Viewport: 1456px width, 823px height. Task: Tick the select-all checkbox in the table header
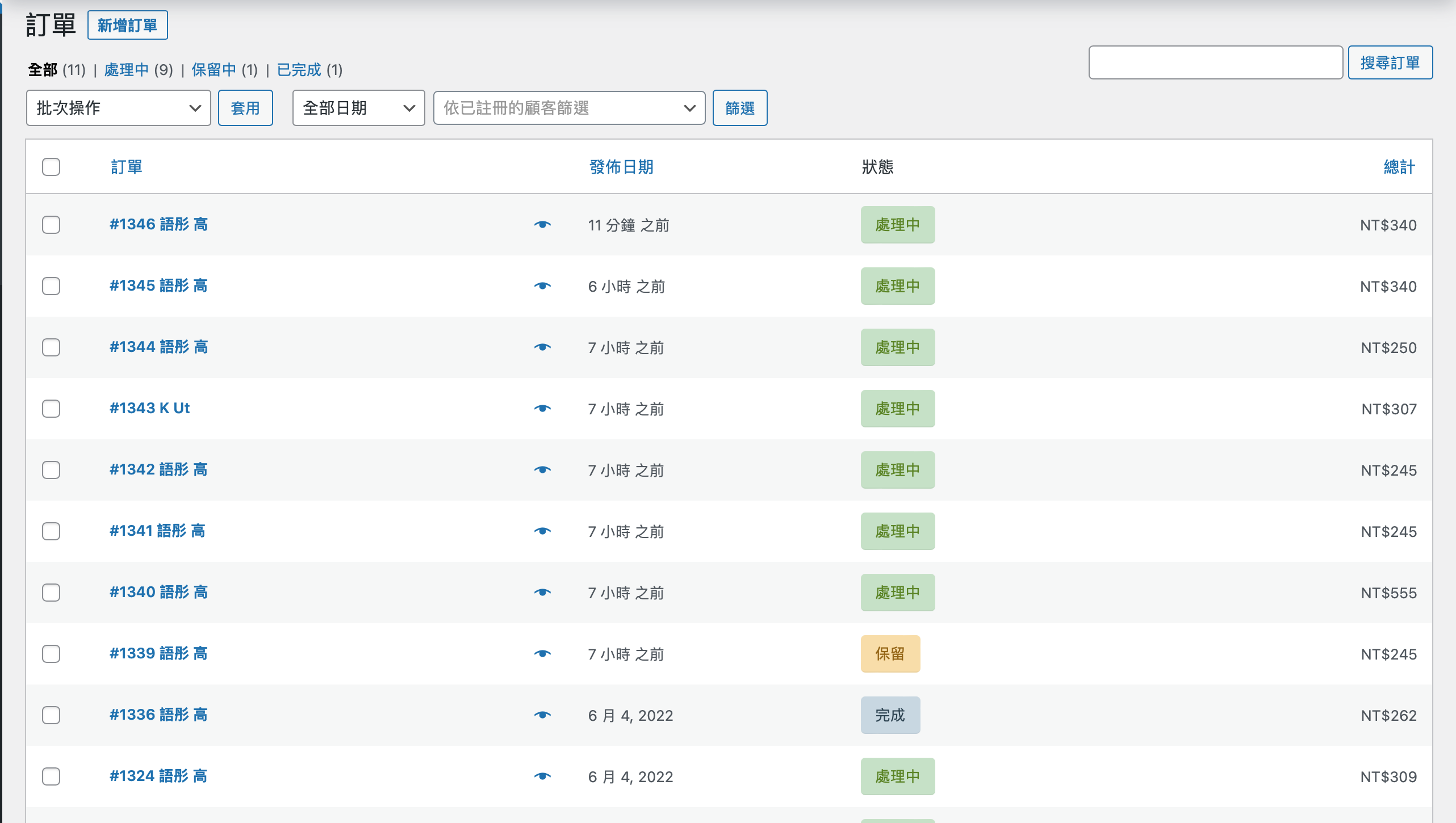click(x=51, y=167)
